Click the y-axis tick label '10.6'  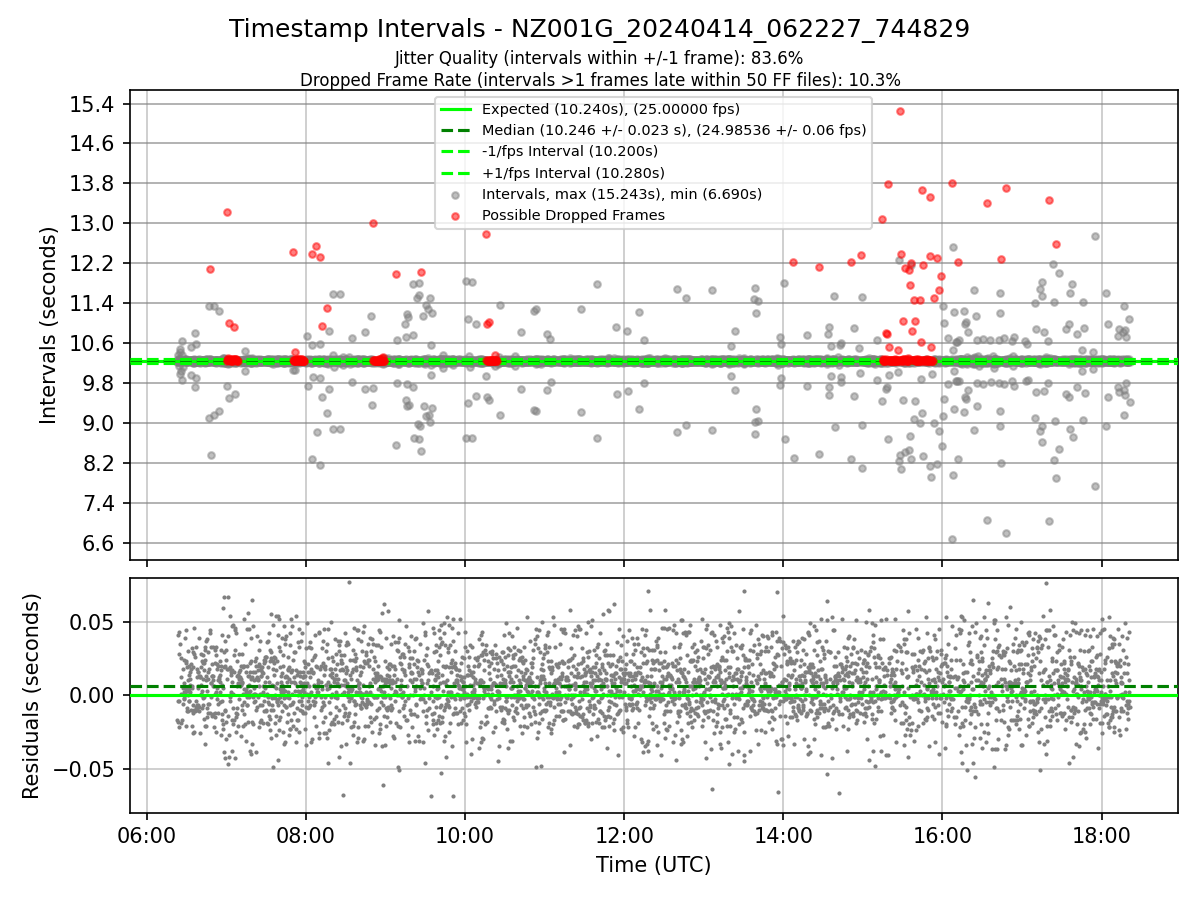(94, 344)
